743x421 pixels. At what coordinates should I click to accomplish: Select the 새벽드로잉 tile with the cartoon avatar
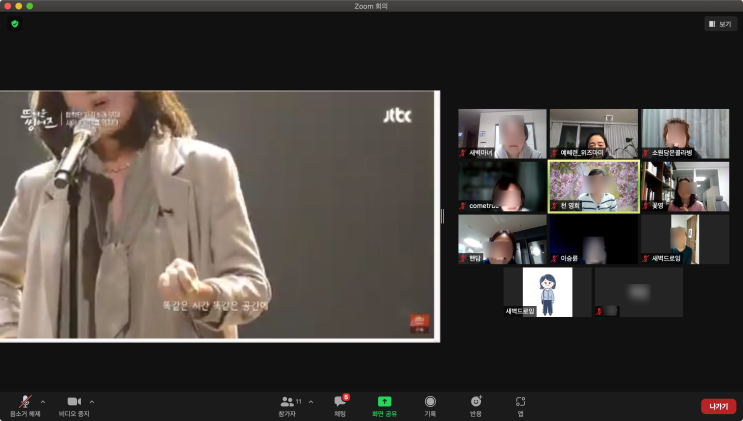(x=547, y=292)
